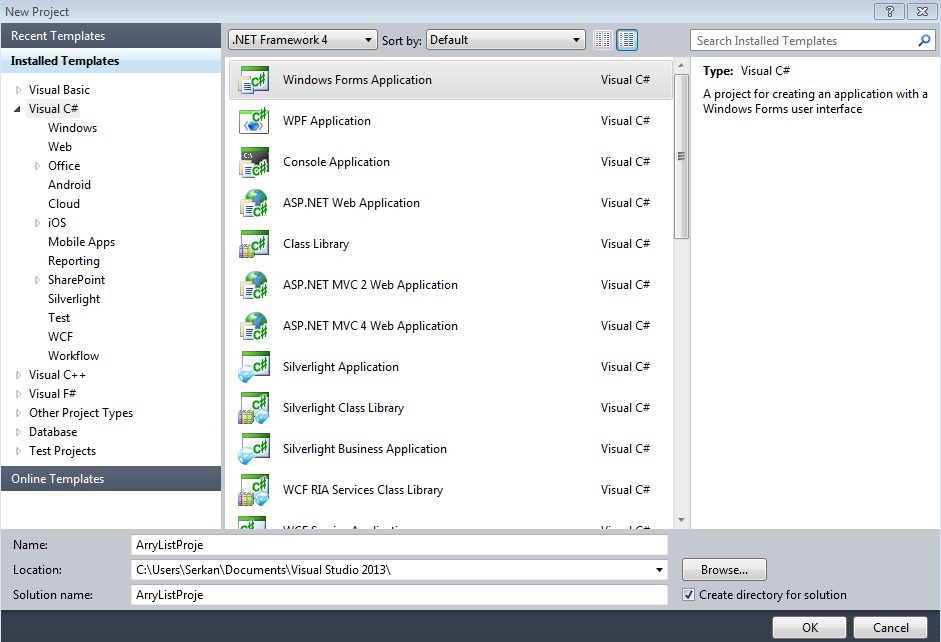The image size is (941, 642).
Task: Toggle Create directory for solution checkbox
Action: pos(688,595)
